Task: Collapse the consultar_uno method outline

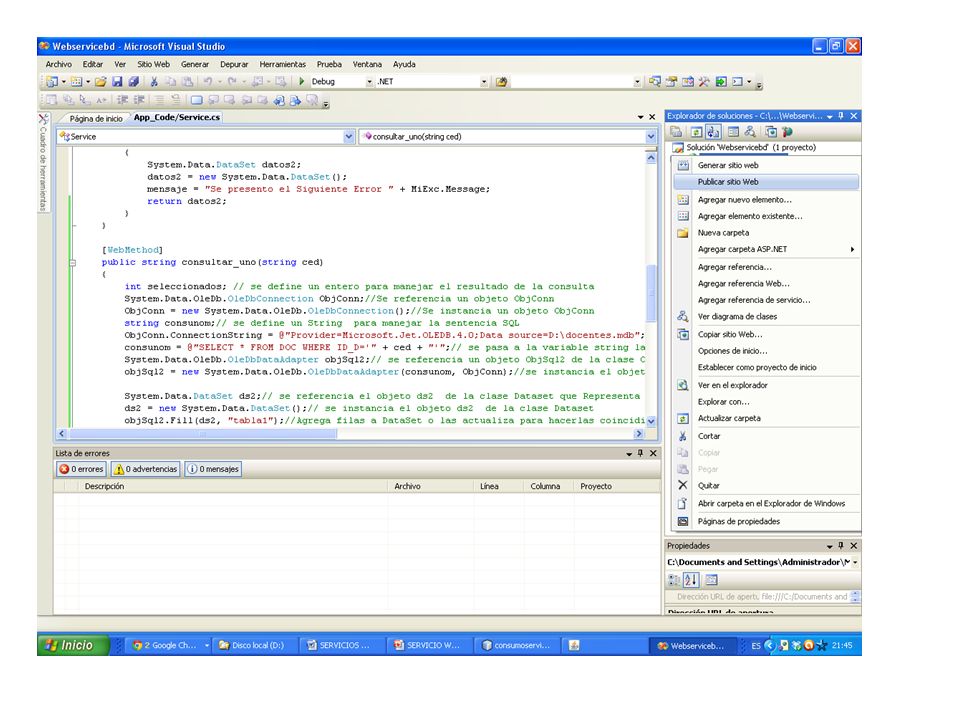Action: click(x=72, y=263)
